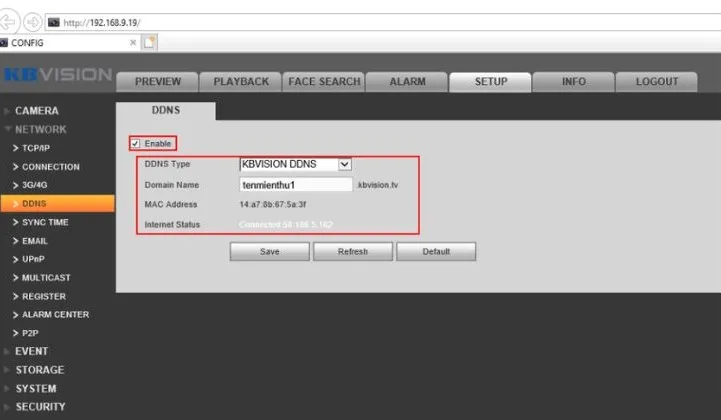
Task: Click the Default button
Action: point(436,252)
